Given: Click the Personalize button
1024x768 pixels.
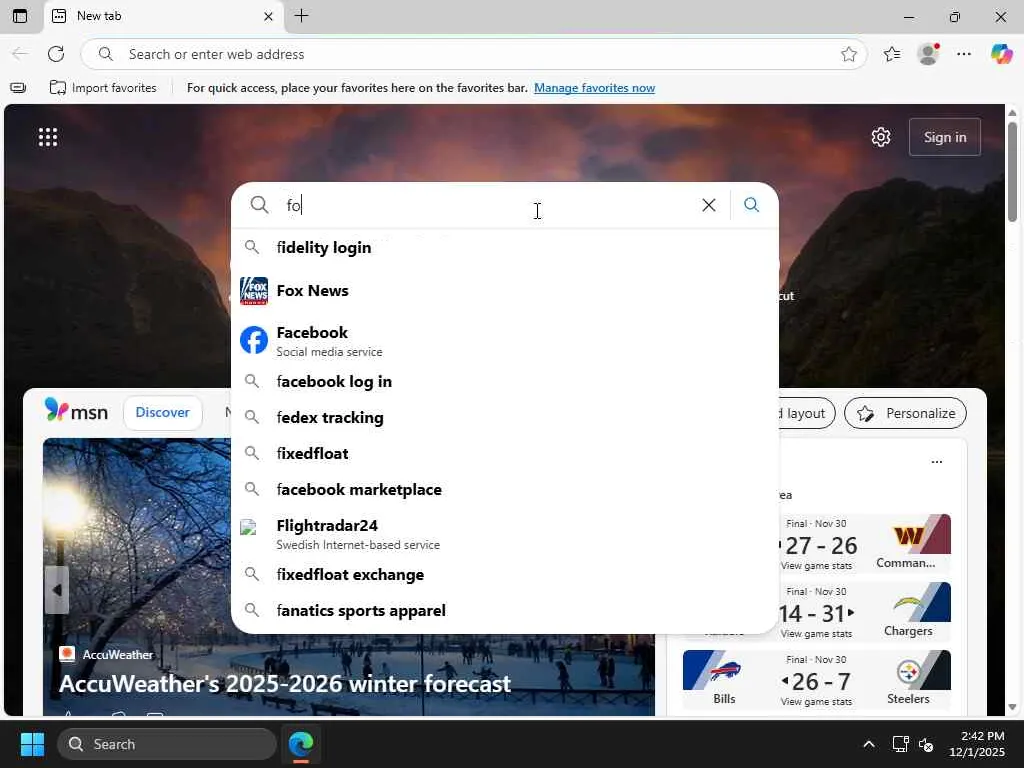Looking at the screenshot, I should [x=905, y=413].
